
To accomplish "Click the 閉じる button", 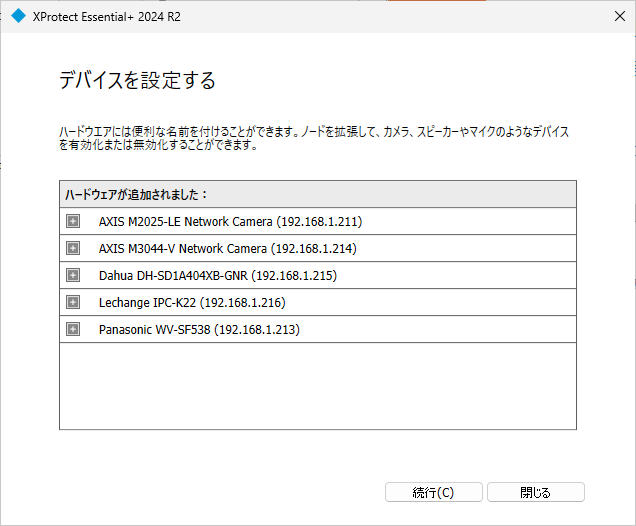I will pyautogui.click(x=536, y=492).
